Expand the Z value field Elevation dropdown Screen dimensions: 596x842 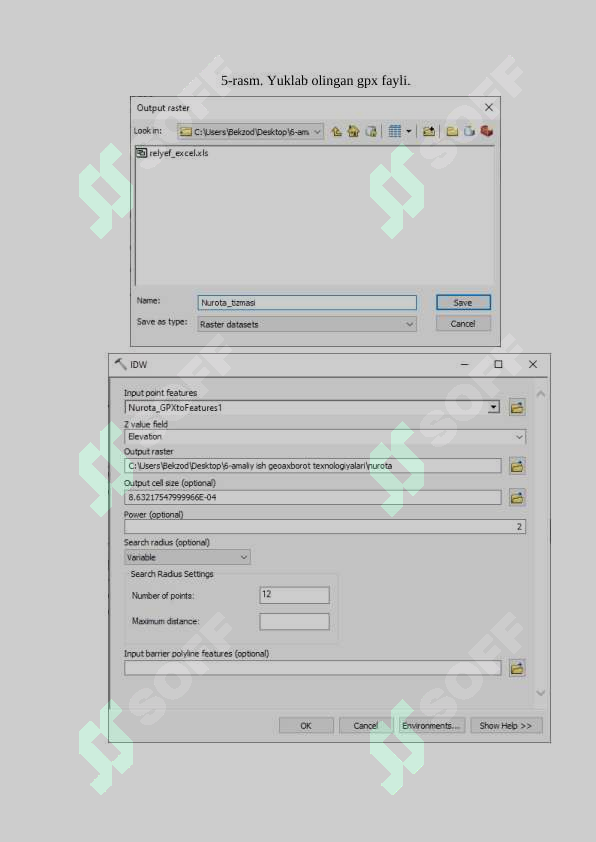[x=325, y=437]
